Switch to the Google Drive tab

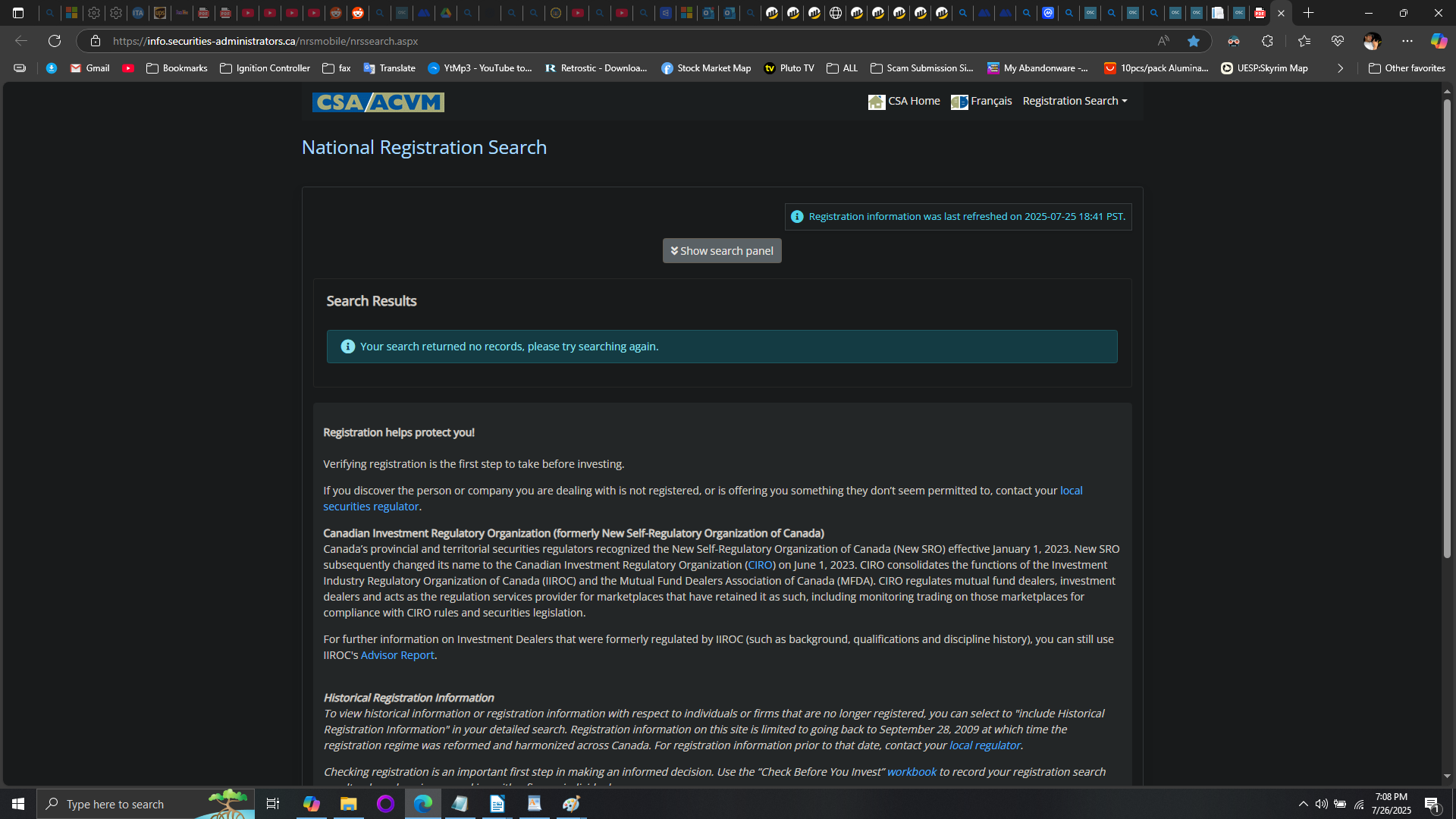pyautogui.click(x=446, y=13)
